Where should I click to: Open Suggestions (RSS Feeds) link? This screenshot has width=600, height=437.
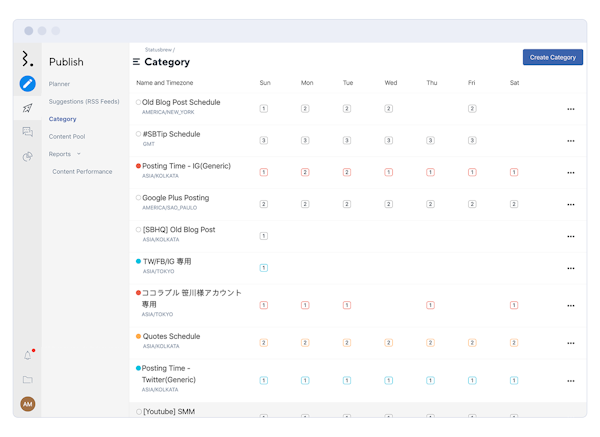click(84, 101)
